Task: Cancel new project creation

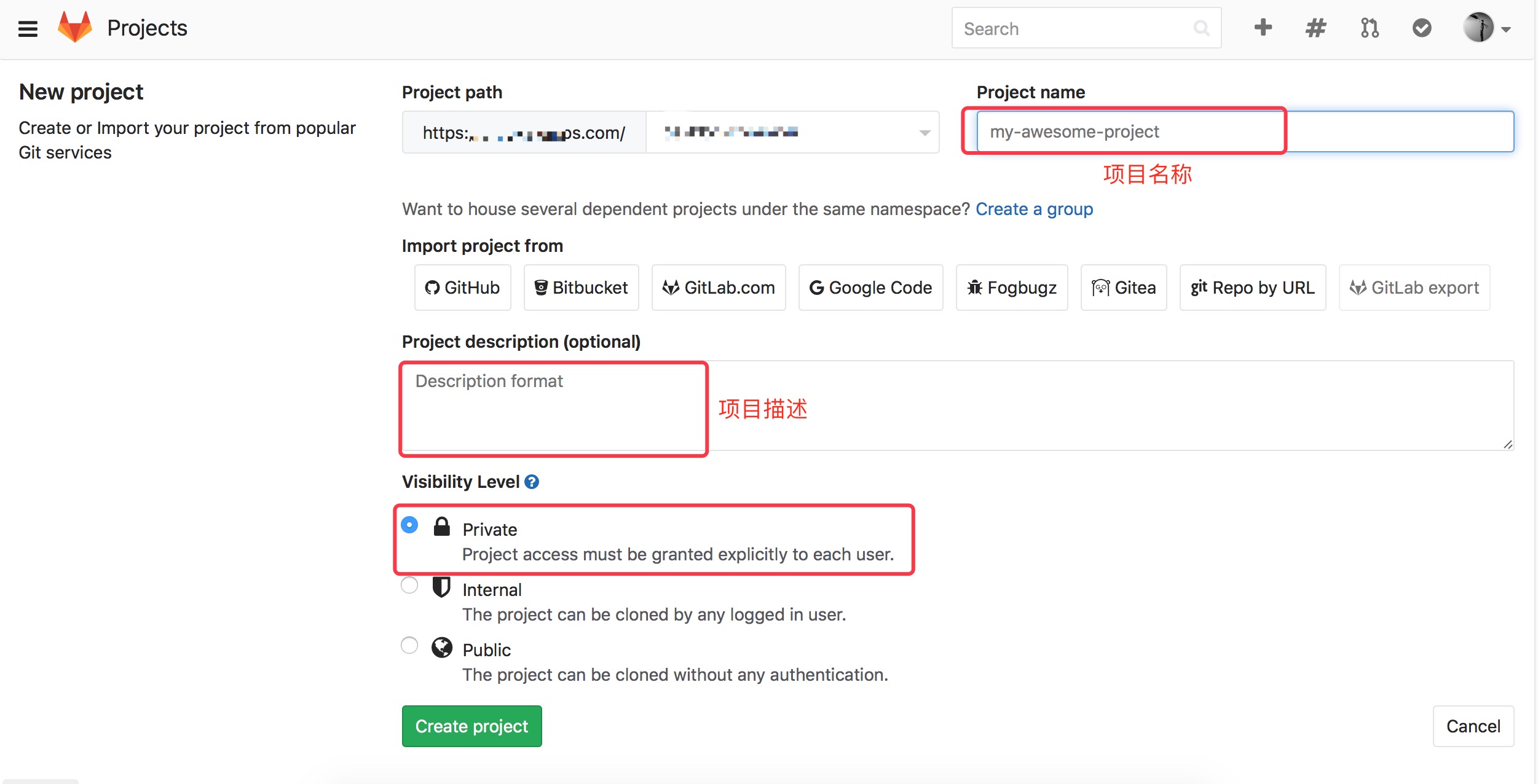Action: (x=1473, y=726)
